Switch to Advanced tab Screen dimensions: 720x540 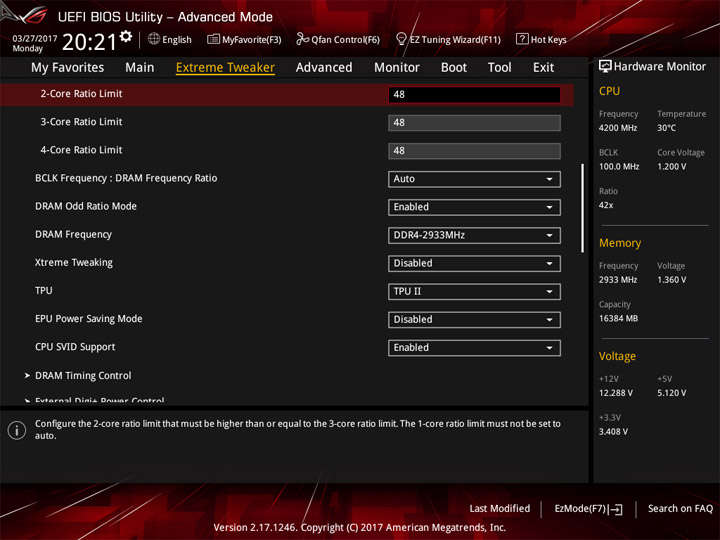click(324, 68)
